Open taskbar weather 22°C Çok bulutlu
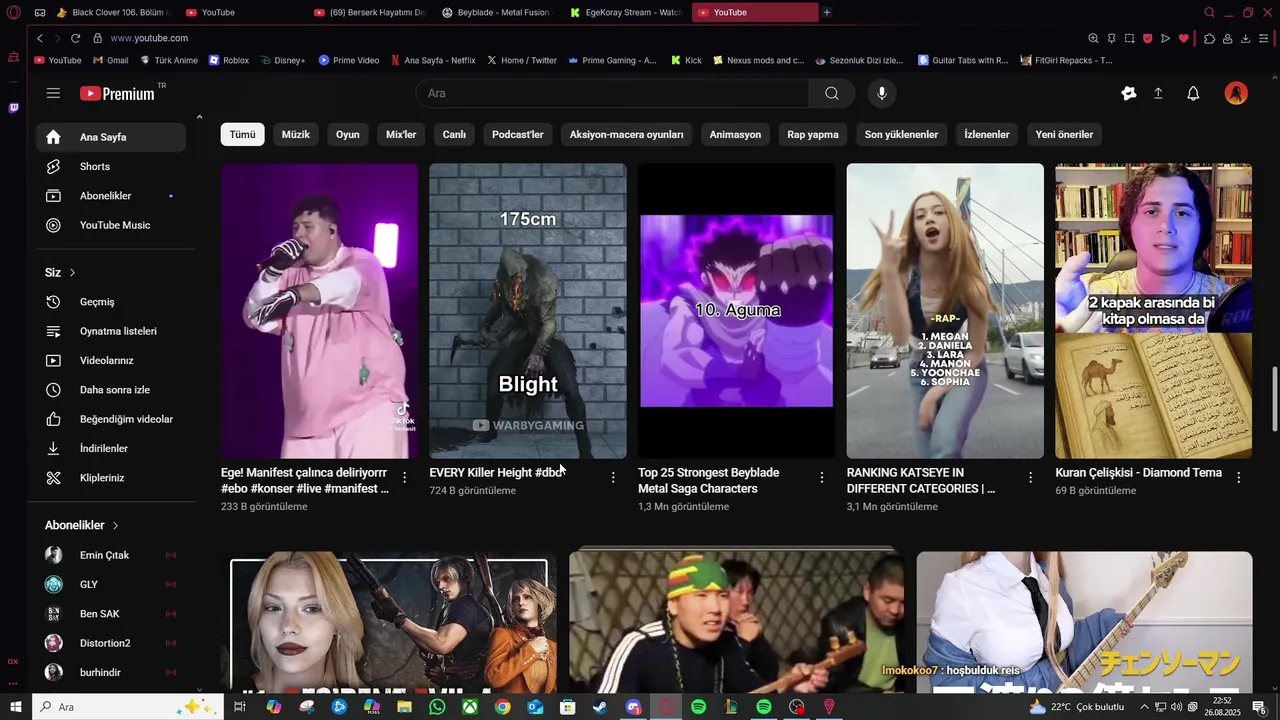 coord(1078,707)
